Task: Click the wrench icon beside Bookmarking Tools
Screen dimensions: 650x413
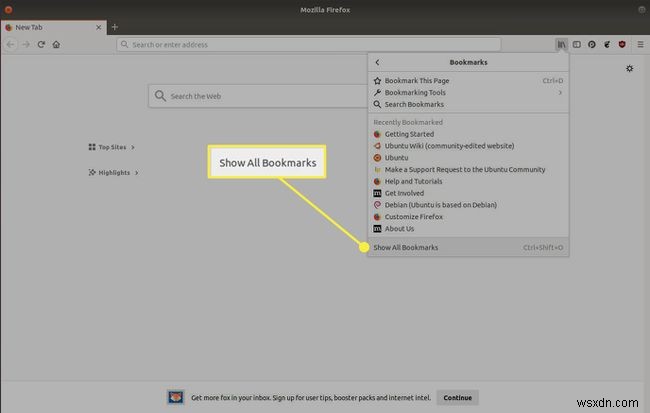Action: [x=377, y=92]
